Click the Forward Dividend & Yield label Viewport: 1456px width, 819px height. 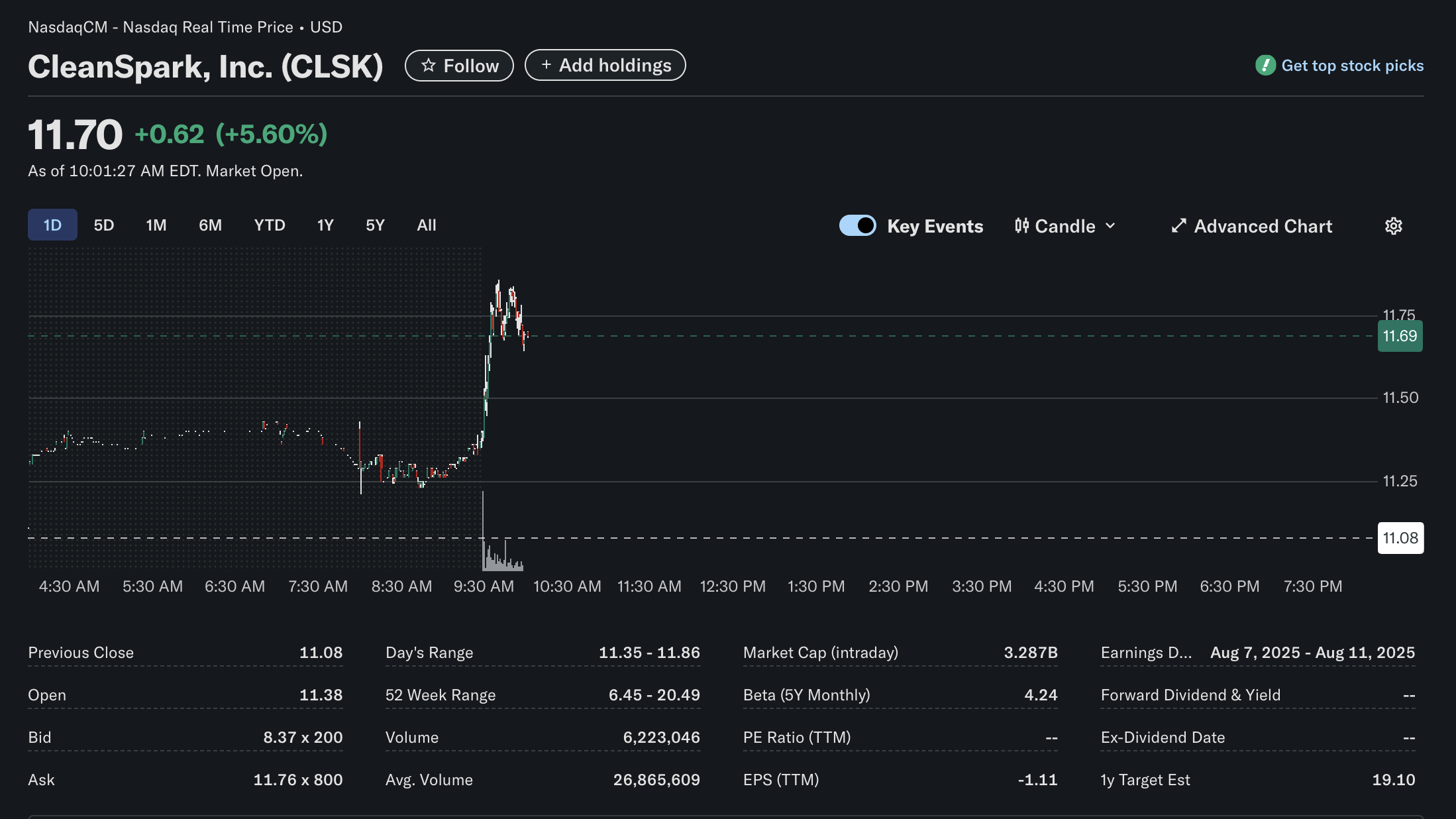point(1190,695)
